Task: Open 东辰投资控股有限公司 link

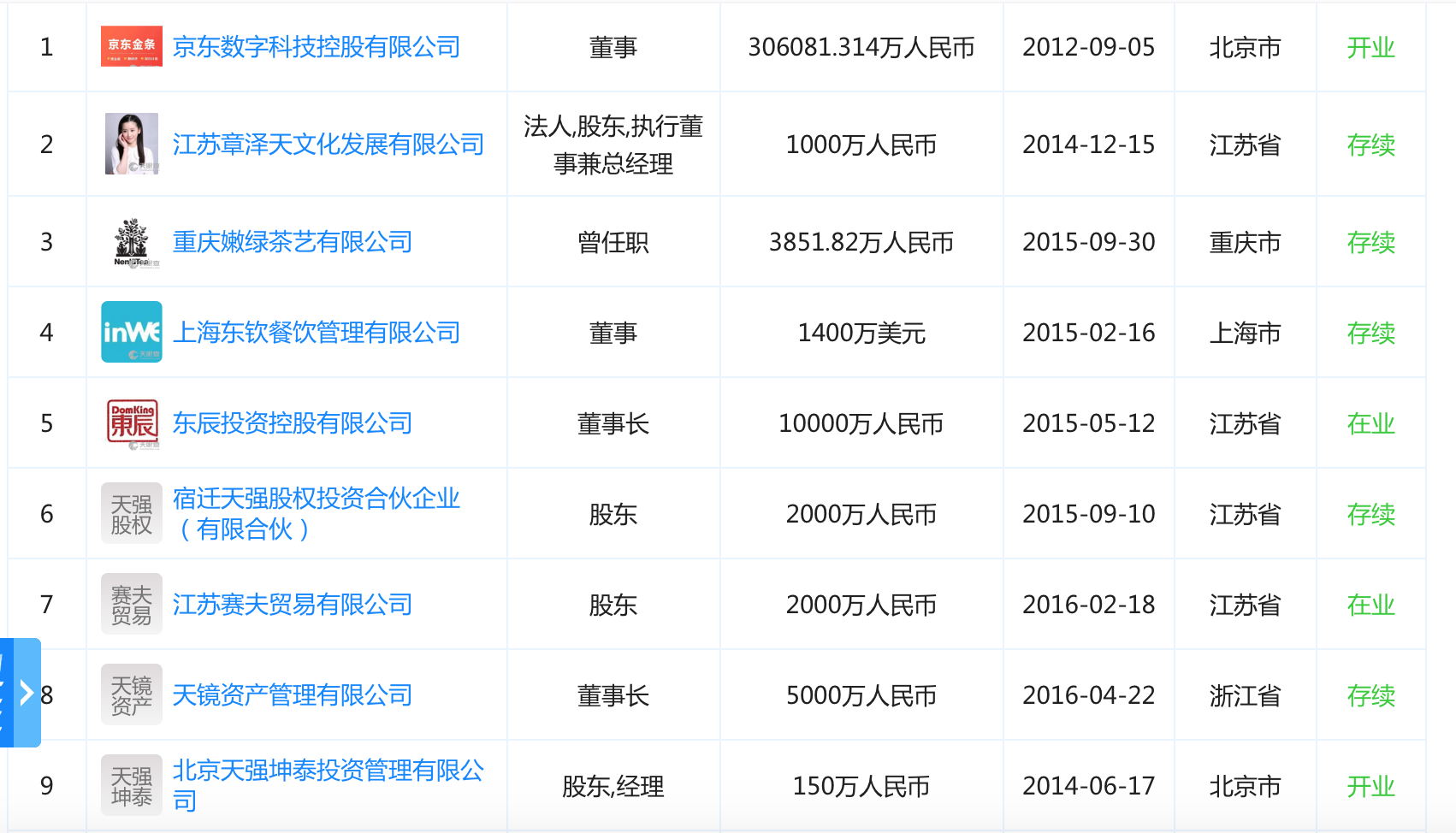Action: tap(293, 423)
